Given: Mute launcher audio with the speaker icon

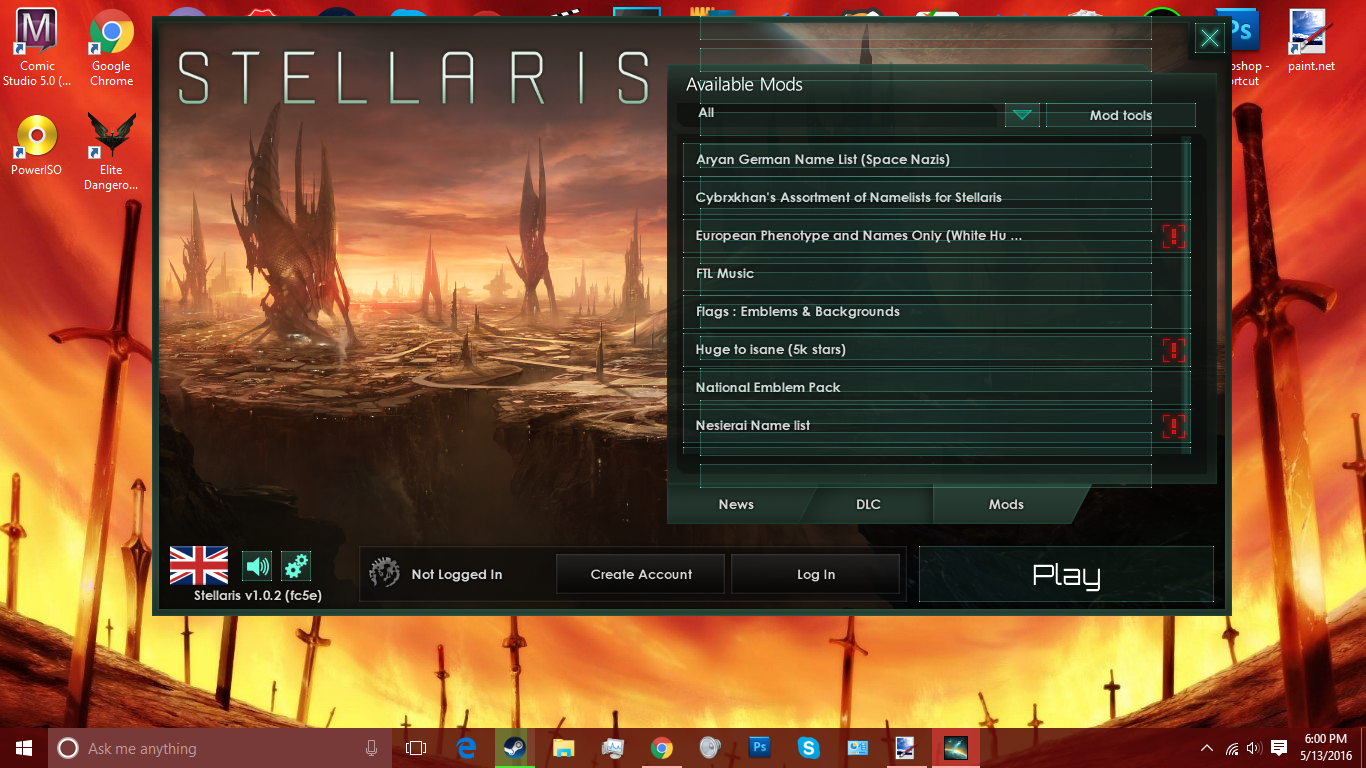Looking at the screenshot, I should (258, 566).
